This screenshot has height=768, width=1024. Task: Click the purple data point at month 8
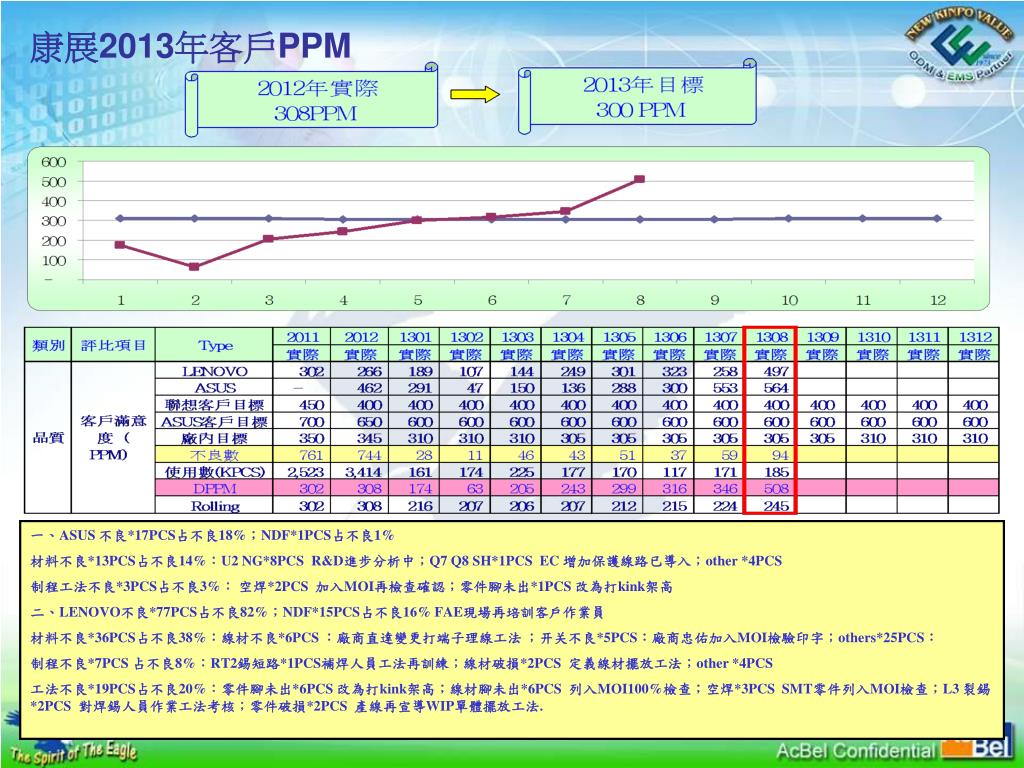point(640,179)
